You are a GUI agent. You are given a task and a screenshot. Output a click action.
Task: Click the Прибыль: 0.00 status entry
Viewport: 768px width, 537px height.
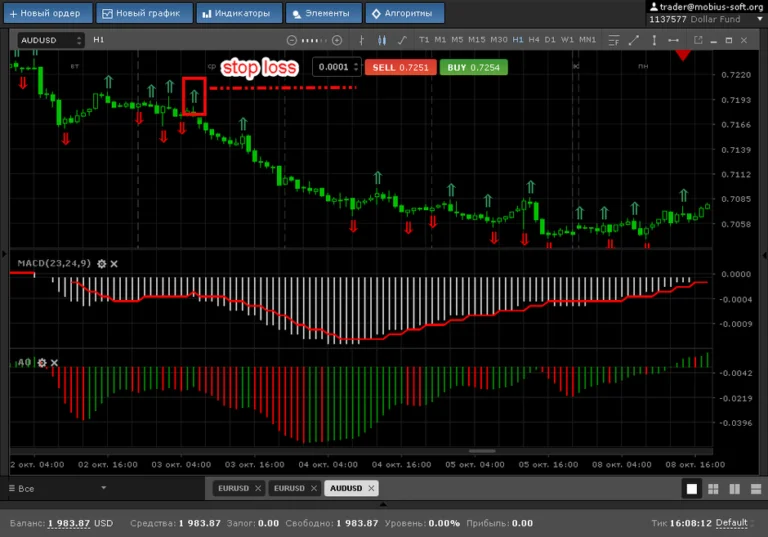[500, 523]
